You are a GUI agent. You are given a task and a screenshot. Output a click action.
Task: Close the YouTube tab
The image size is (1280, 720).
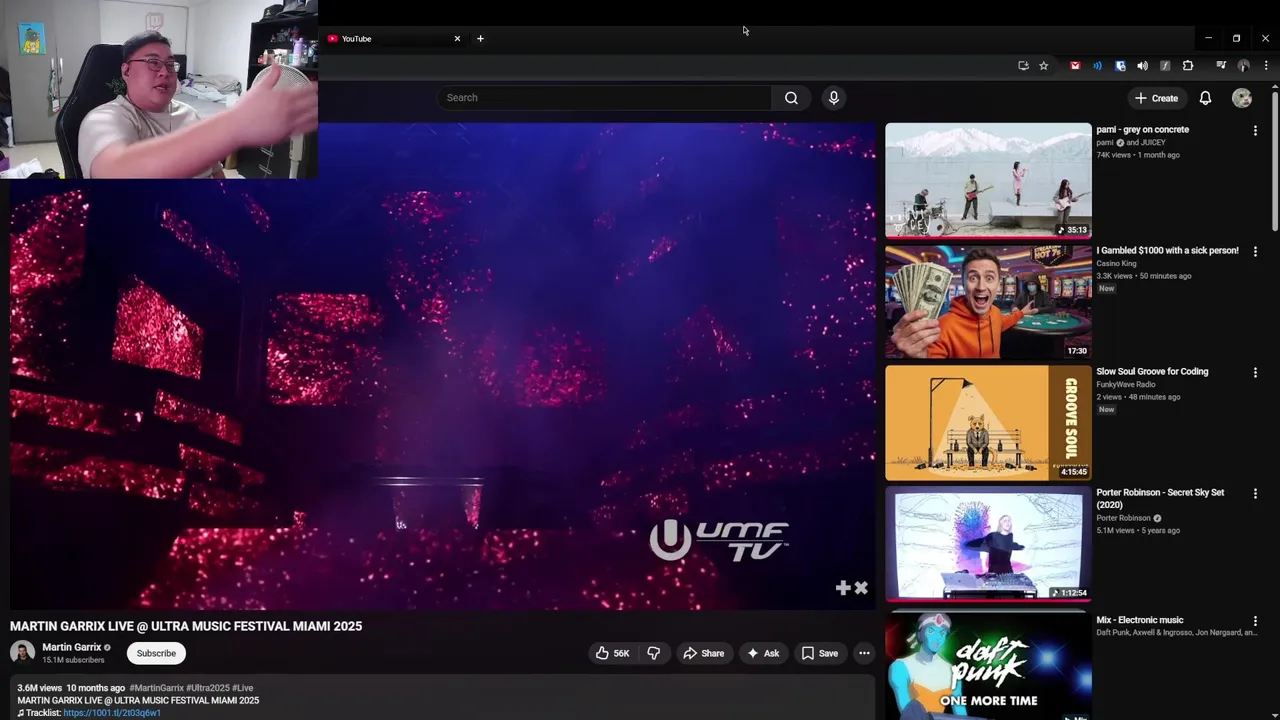pyautogui.click(x=457, y=39)
